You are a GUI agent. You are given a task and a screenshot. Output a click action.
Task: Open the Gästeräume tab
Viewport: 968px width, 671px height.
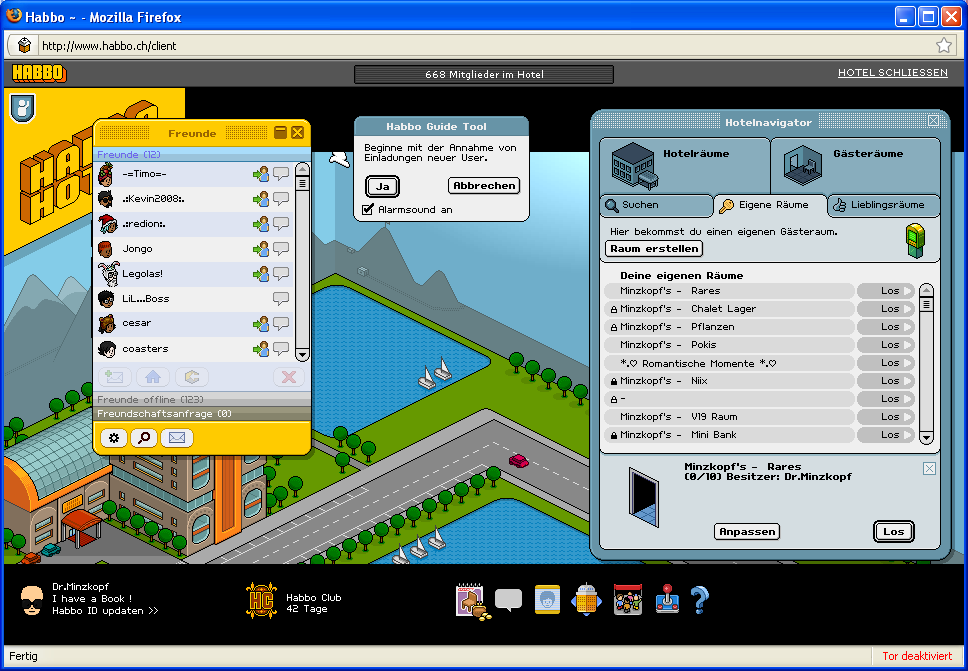pos(856,166)
